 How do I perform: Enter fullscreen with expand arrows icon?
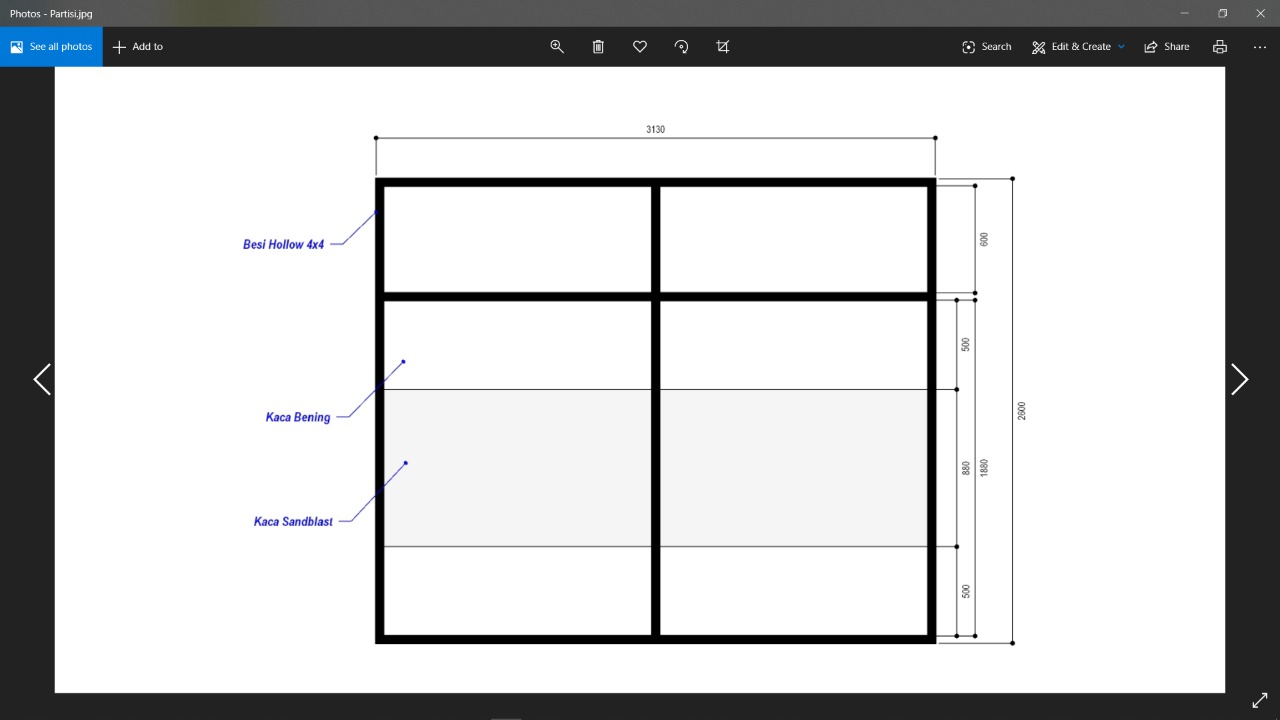1260,700
